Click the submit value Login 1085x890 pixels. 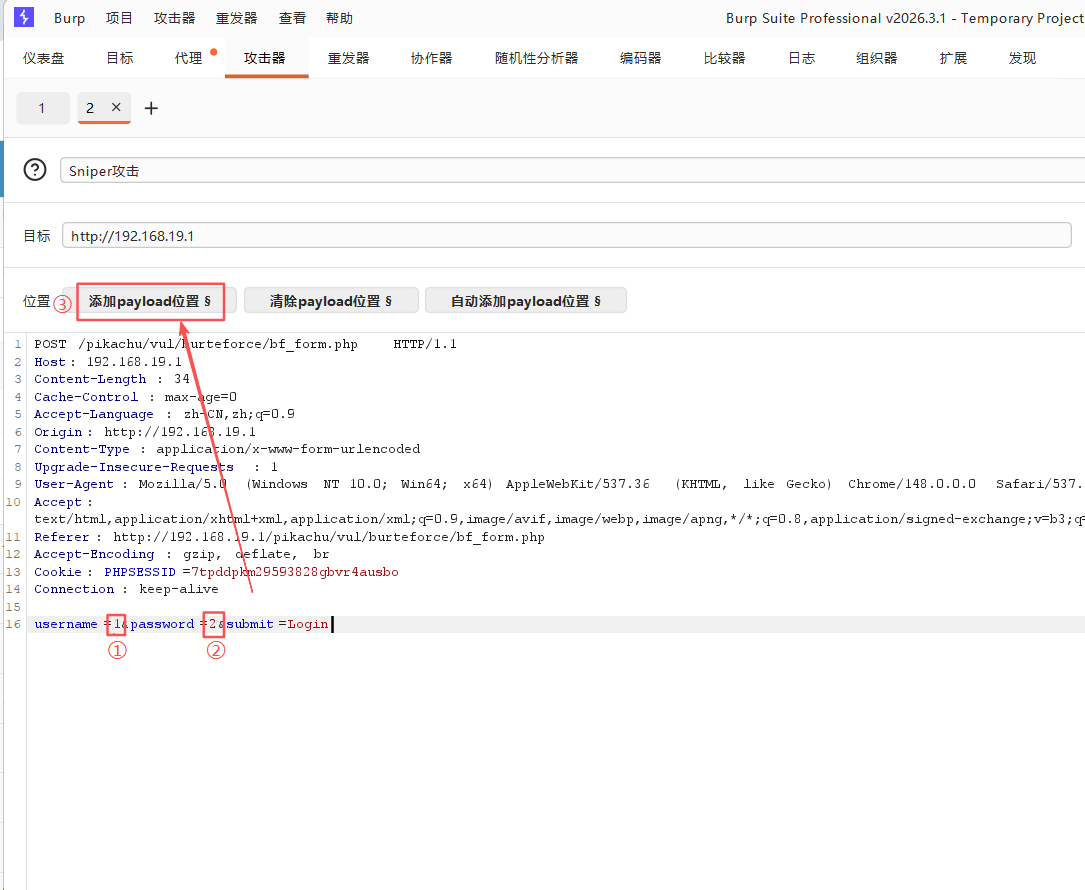[308, 624]
